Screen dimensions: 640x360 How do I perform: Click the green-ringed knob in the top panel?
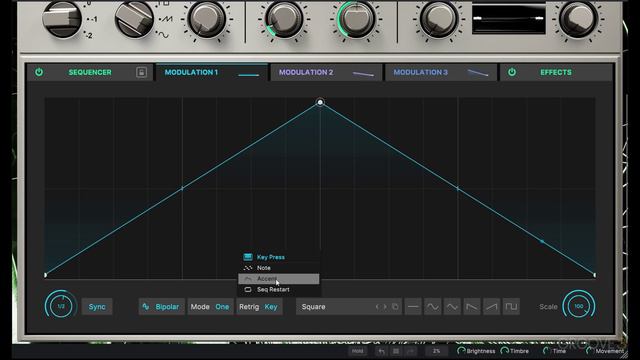tap(356, 18)
